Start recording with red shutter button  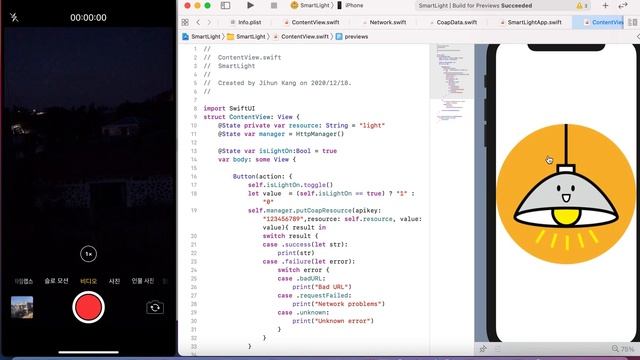coord(88,307)
